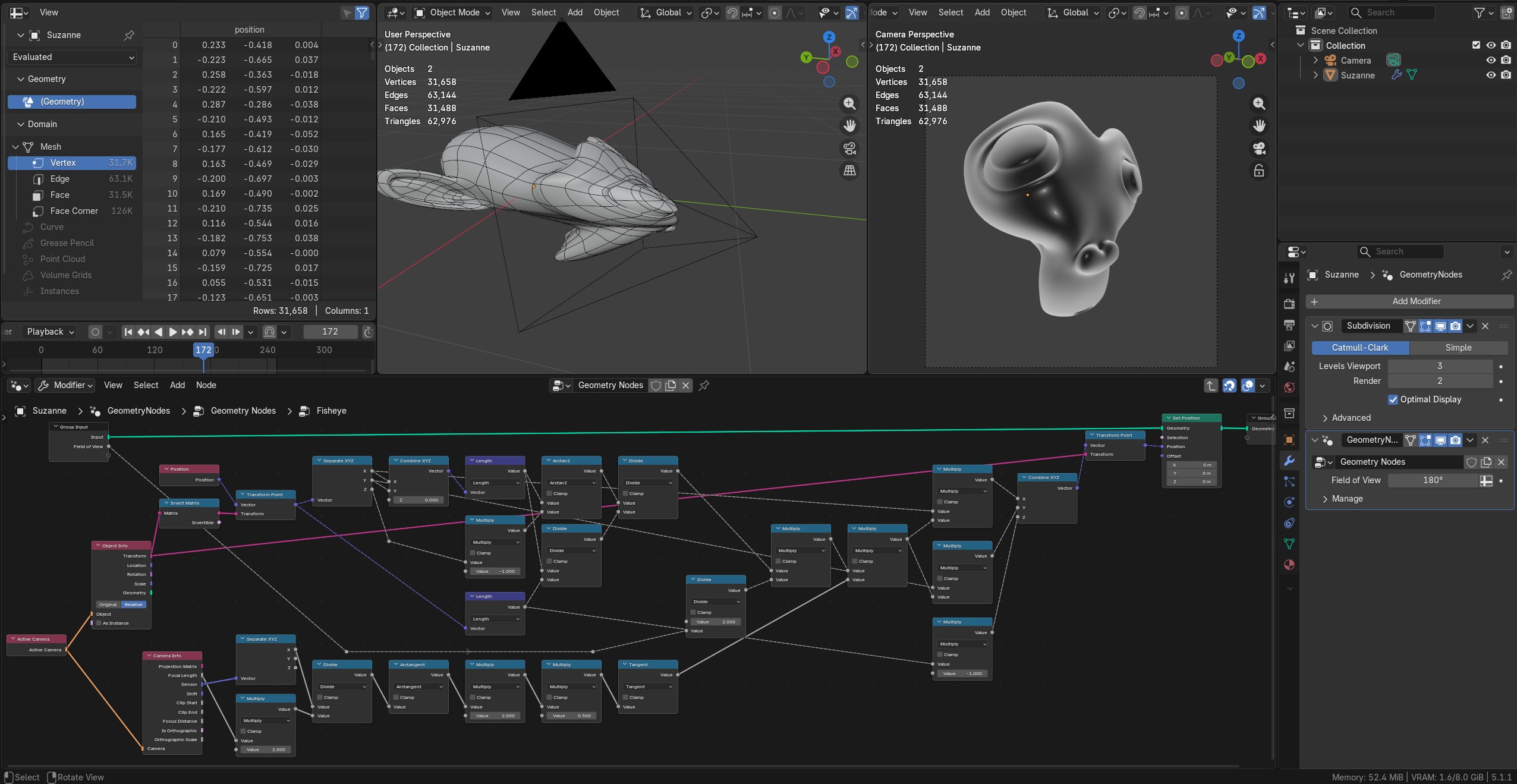Collapse the Subdivision modifier panel

(1315, 326)
